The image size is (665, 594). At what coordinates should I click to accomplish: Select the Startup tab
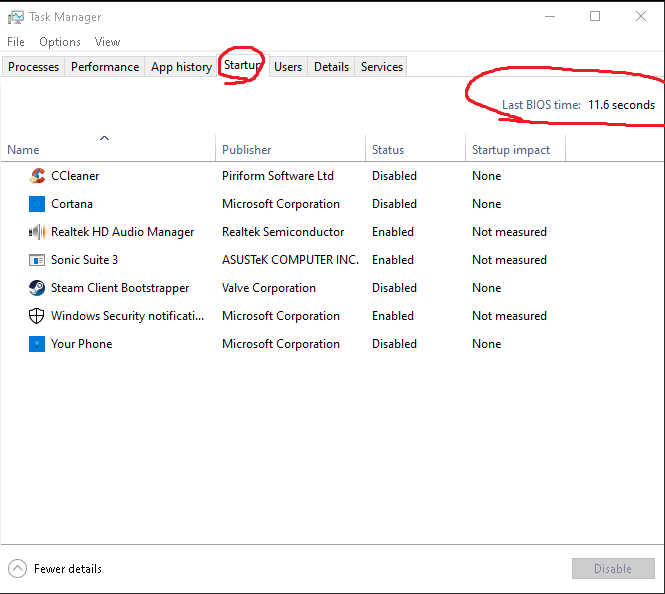(242, 65)
